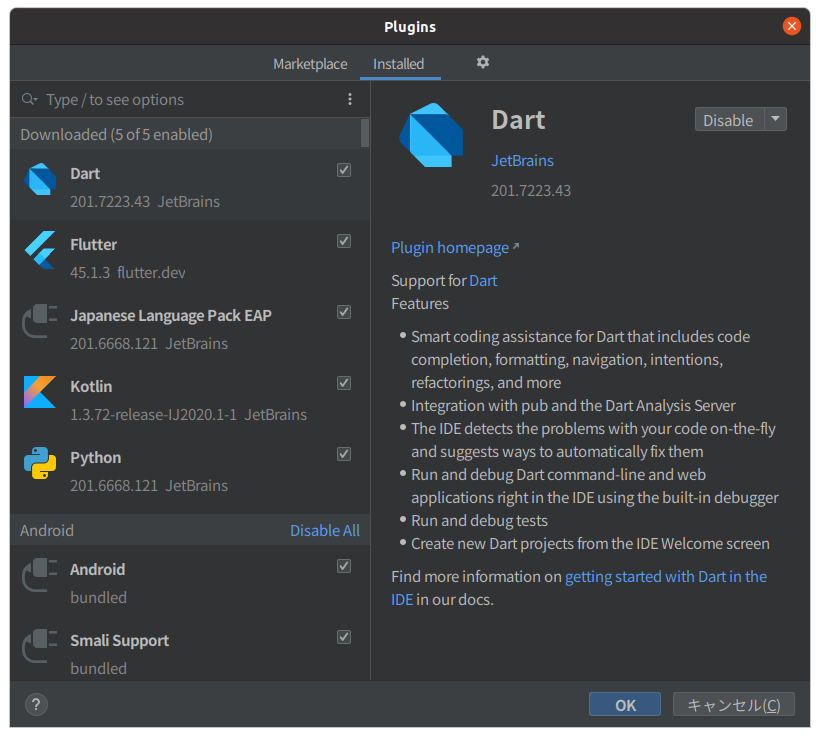This screenshot has height=737, width=820.
Task: Toggle Japanese Language Pack EAP checkbox
Action: pyautogui.click(x=344, y=312)
